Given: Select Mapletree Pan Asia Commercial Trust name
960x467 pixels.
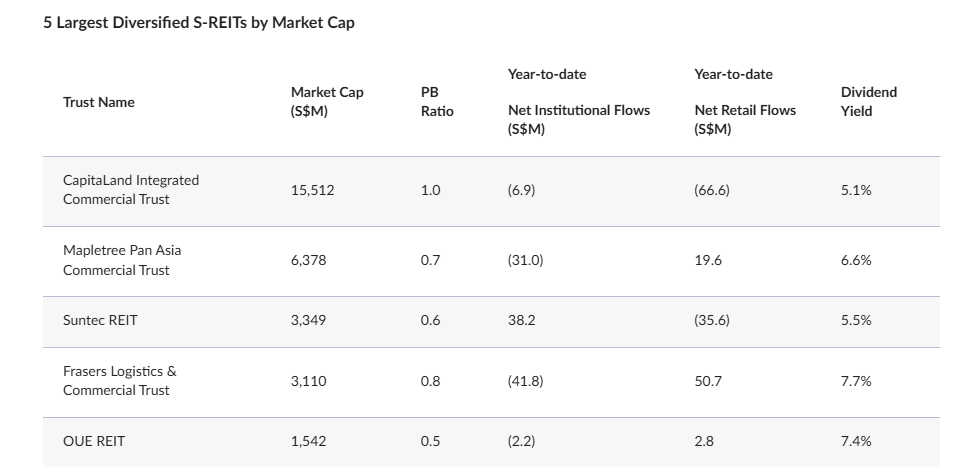Looking at the screenshot, I should pyautogui.click(x=122, y=260).
